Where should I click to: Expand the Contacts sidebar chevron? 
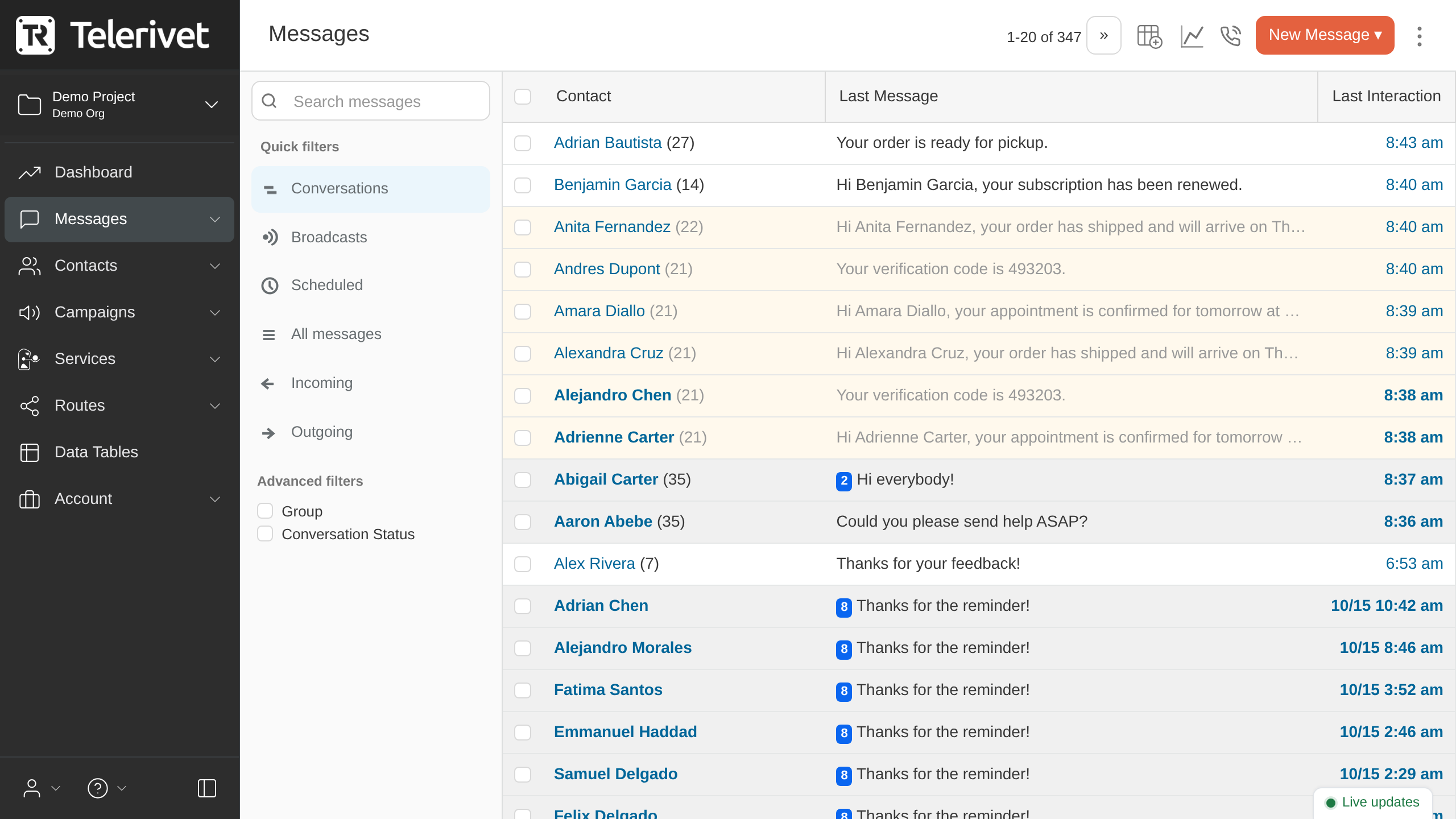click(215, 266)
